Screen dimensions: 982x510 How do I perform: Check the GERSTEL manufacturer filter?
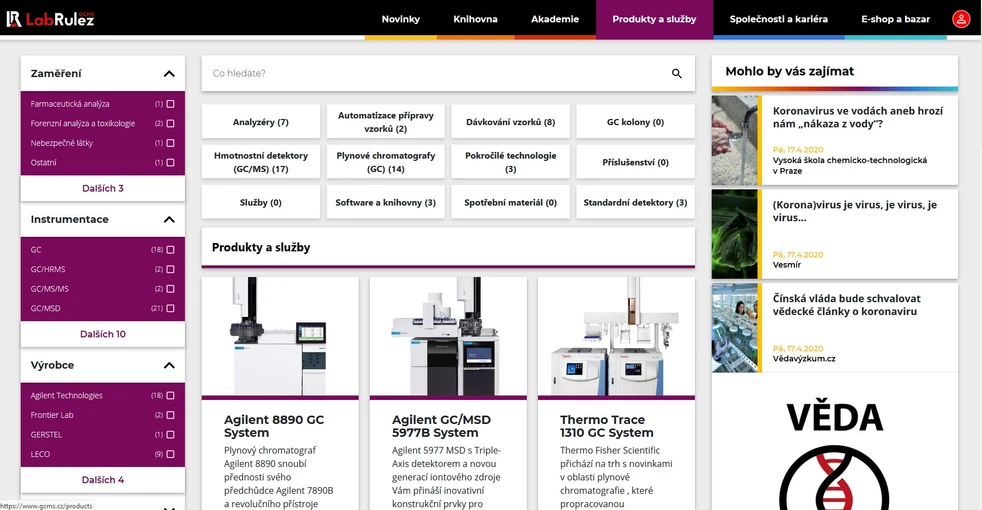170,434
